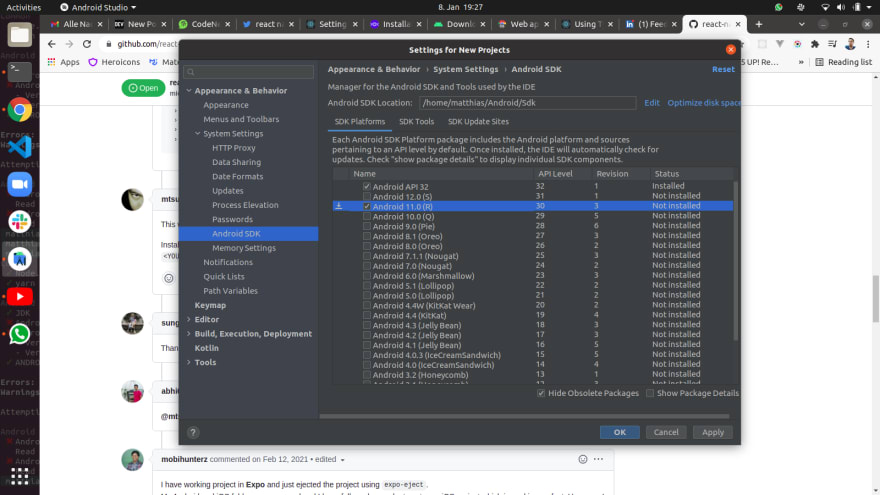Click Optimize disk space link

click(704, 103)
